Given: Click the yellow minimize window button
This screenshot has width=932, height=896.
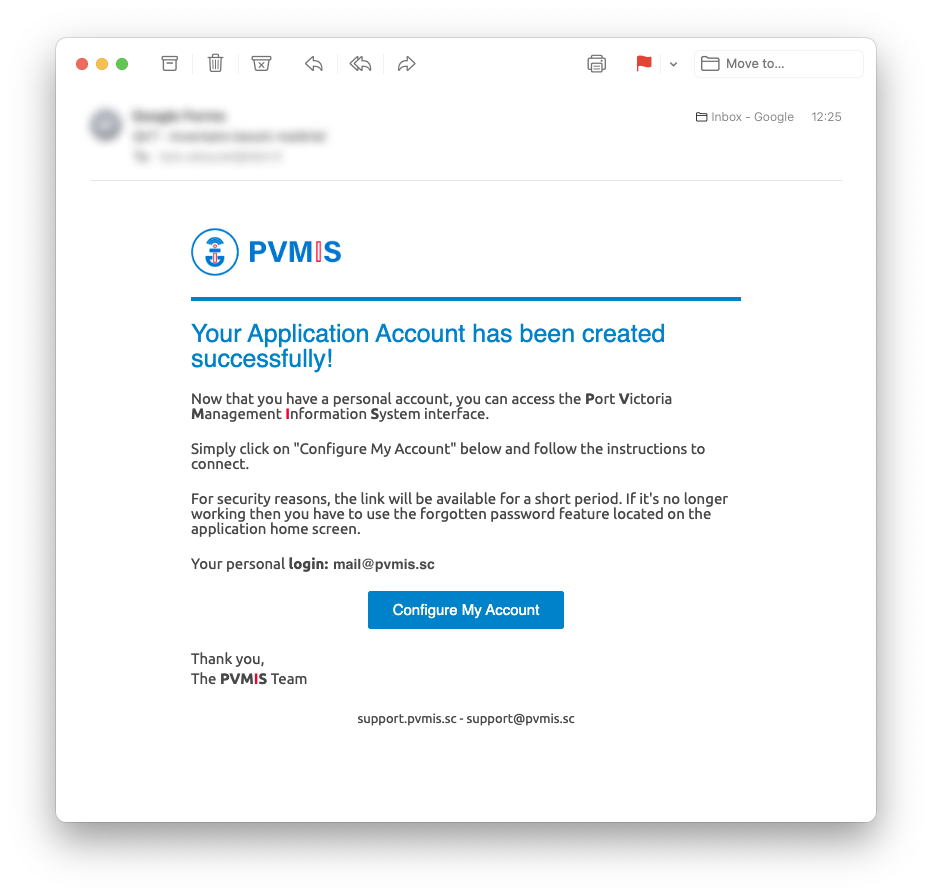Looking at the screenshot, I should click(x=102, y=64).
